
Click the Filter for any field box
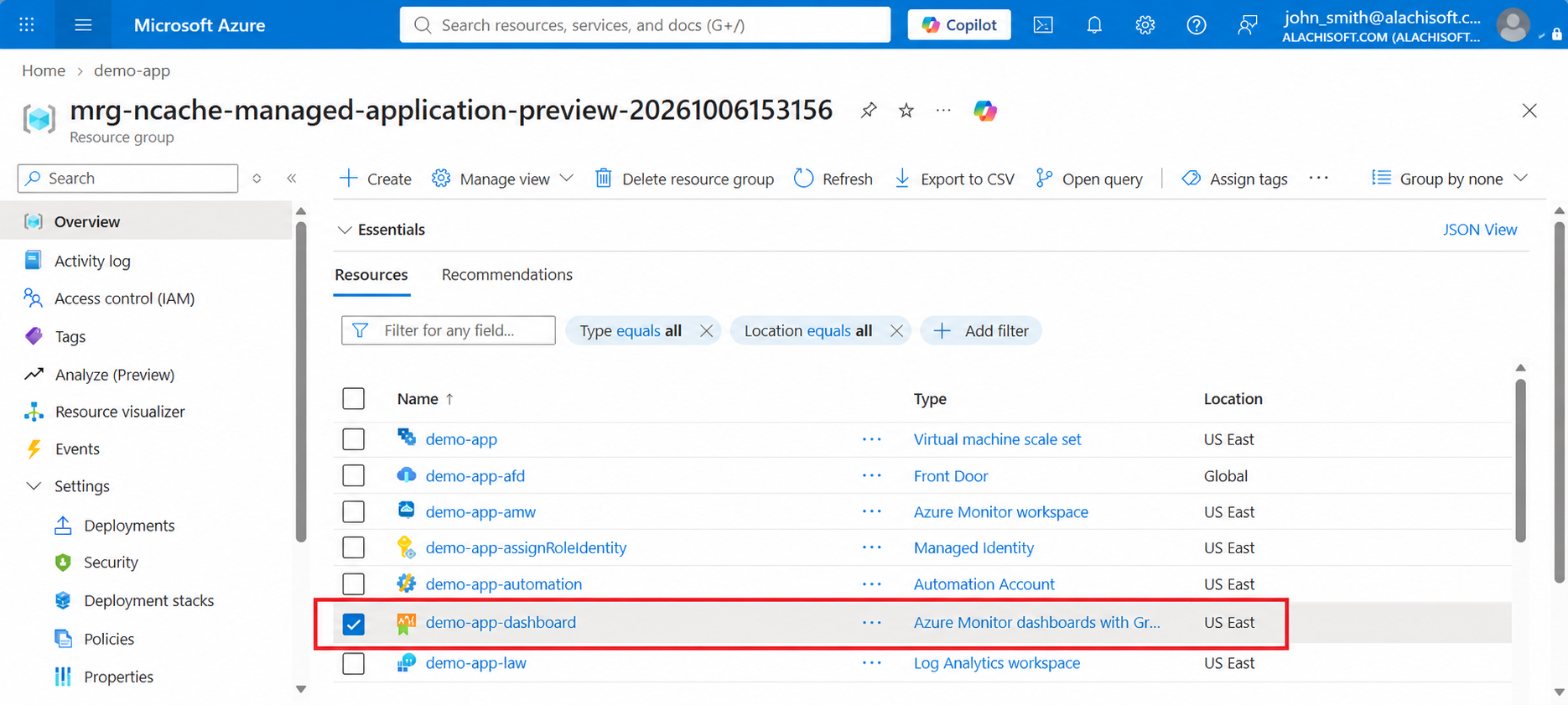pyautogui.click(x=449, y=330)
